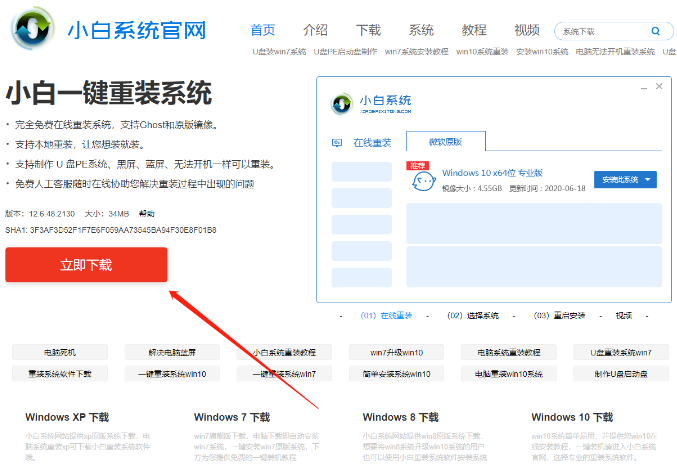
Task: Open the win7系统安装教程 link
Action: coord(417,52)
